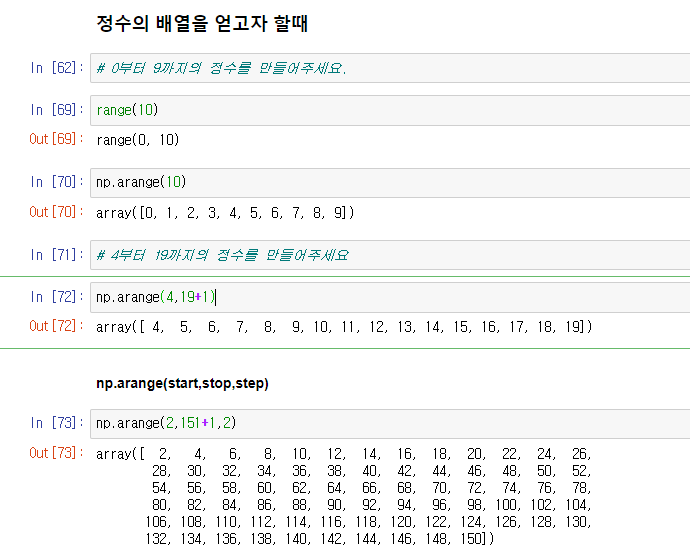Click the In [70] prompt label
The width and height of the screenshot is (690, 560).
pos(57,182)
